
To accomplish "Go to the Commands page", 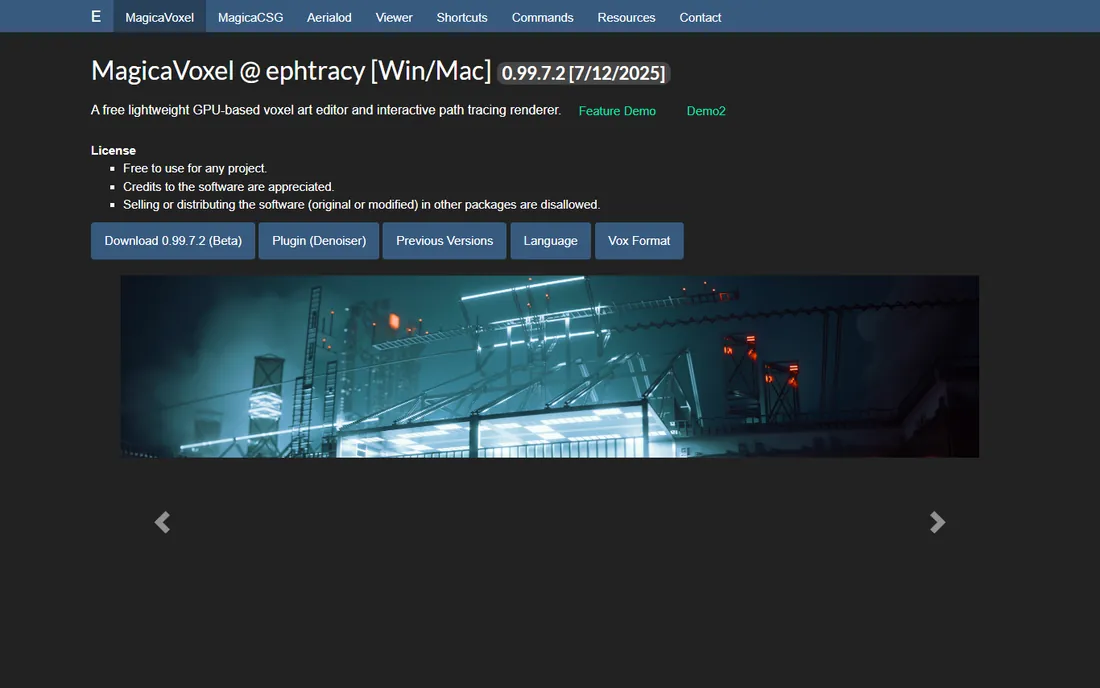I will click(542, 17).
